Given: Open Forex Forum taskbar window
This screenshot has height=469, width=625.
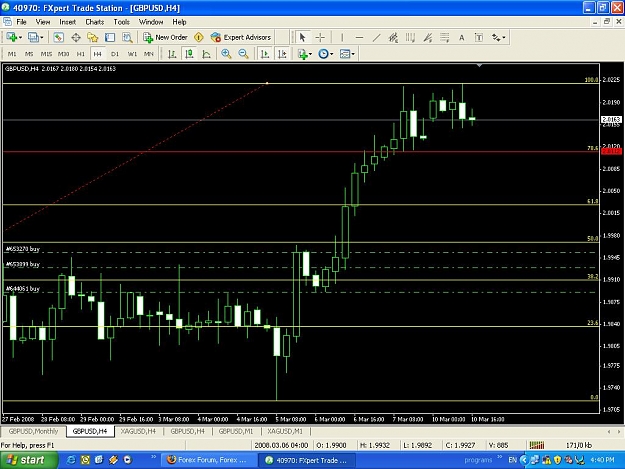Looking at the screenshot, I should [x=208, y=460].
